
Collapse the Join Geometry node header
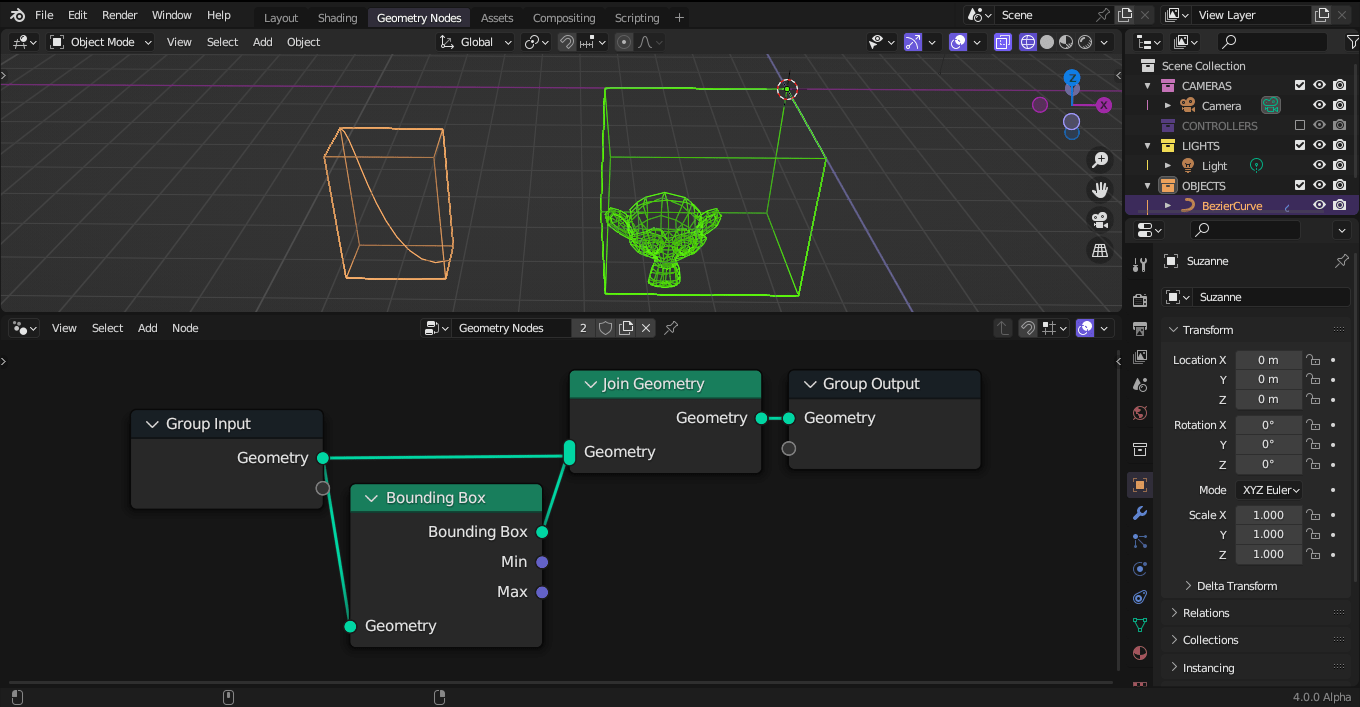pos(590,383)
